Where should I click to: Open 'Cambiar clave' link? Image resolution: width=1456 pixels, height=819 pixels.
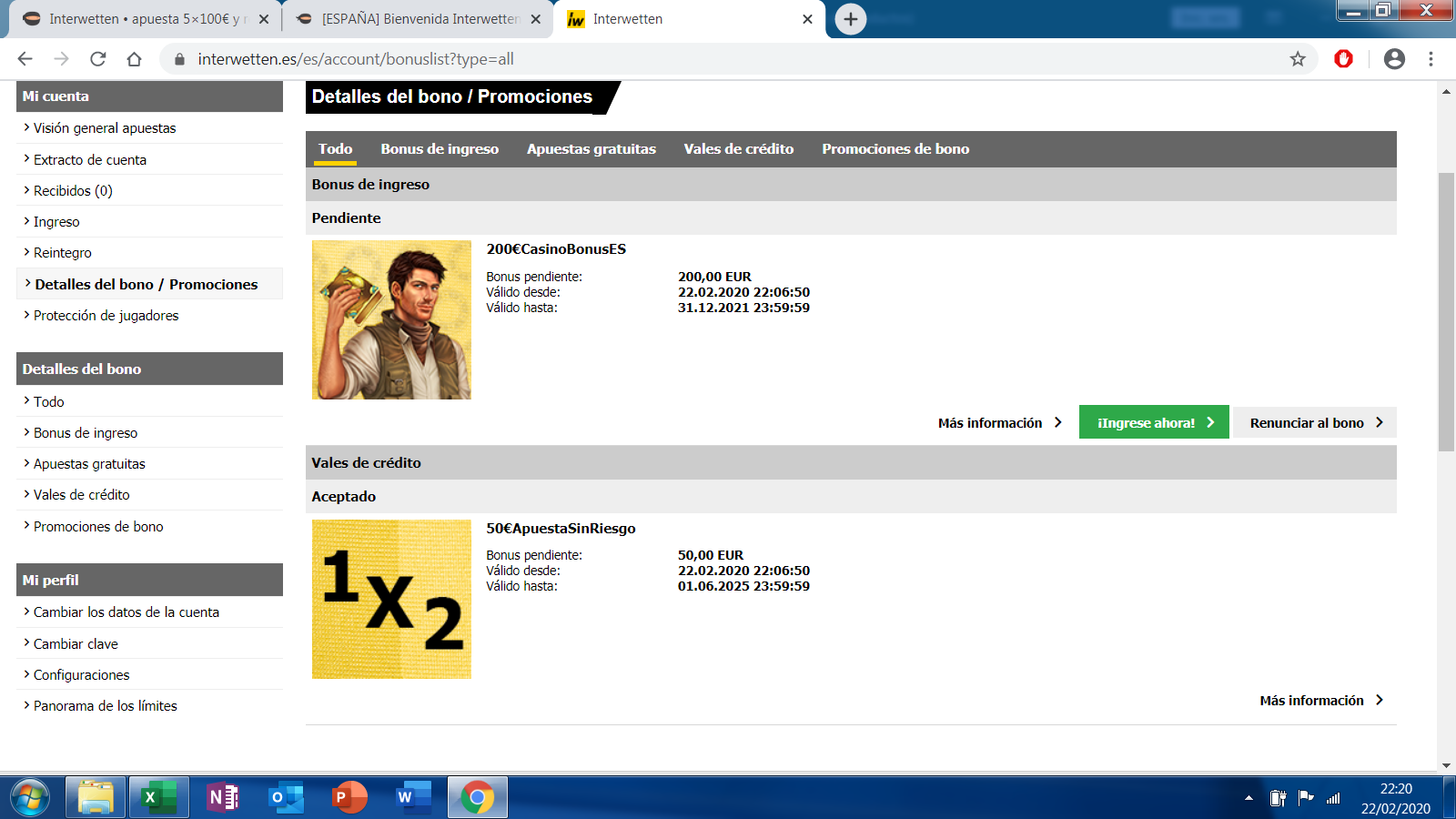click(76, 644)
